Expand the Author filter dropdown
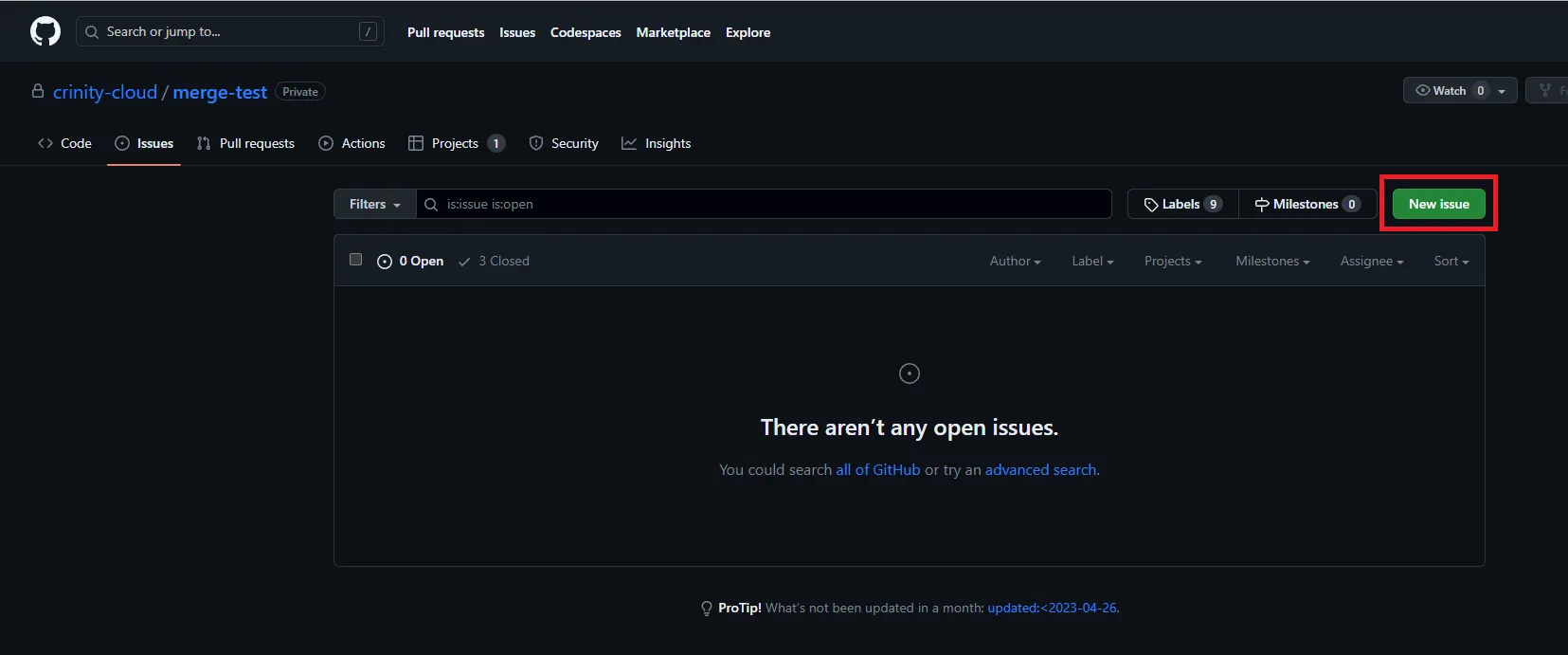This screenshot has width=1568, height=655. click(1015, 261)
